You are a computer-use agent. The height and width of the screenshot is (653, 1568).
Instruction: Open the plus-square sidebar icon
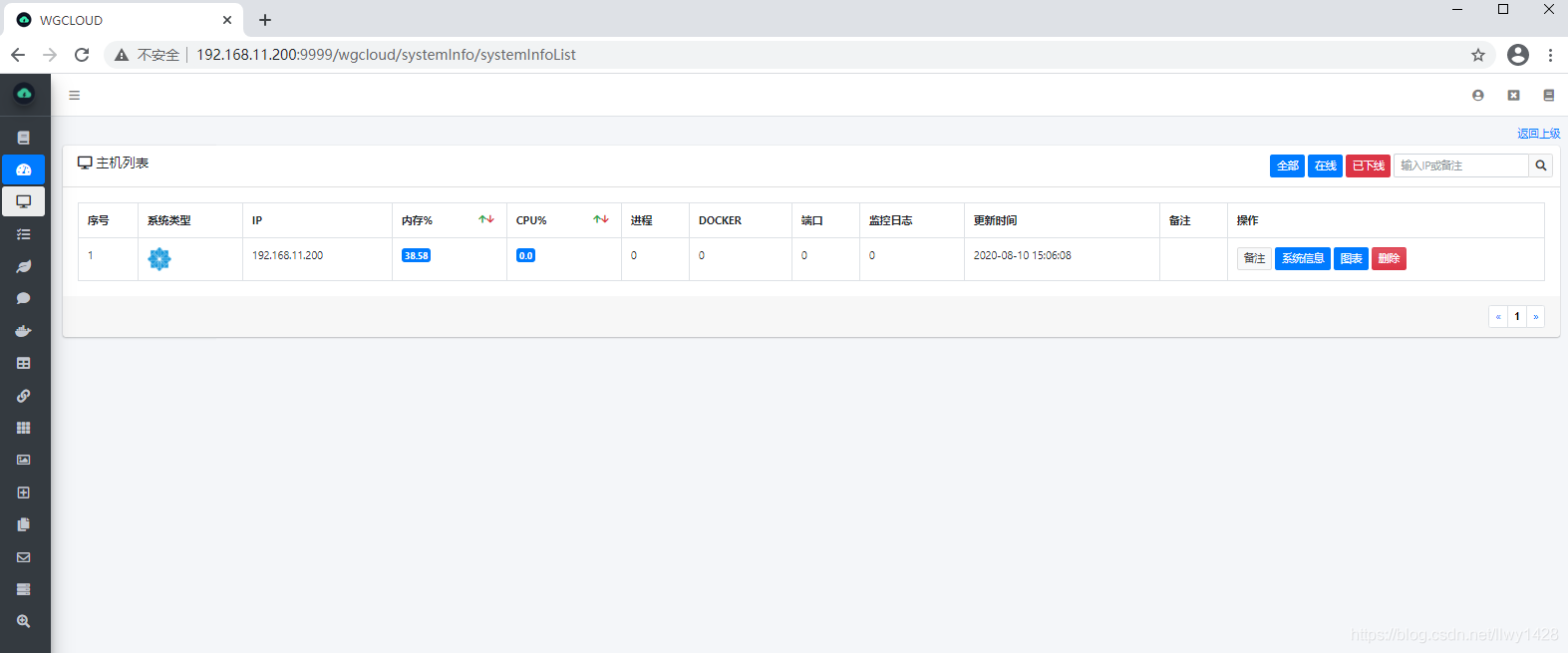[x=24, y=492]
